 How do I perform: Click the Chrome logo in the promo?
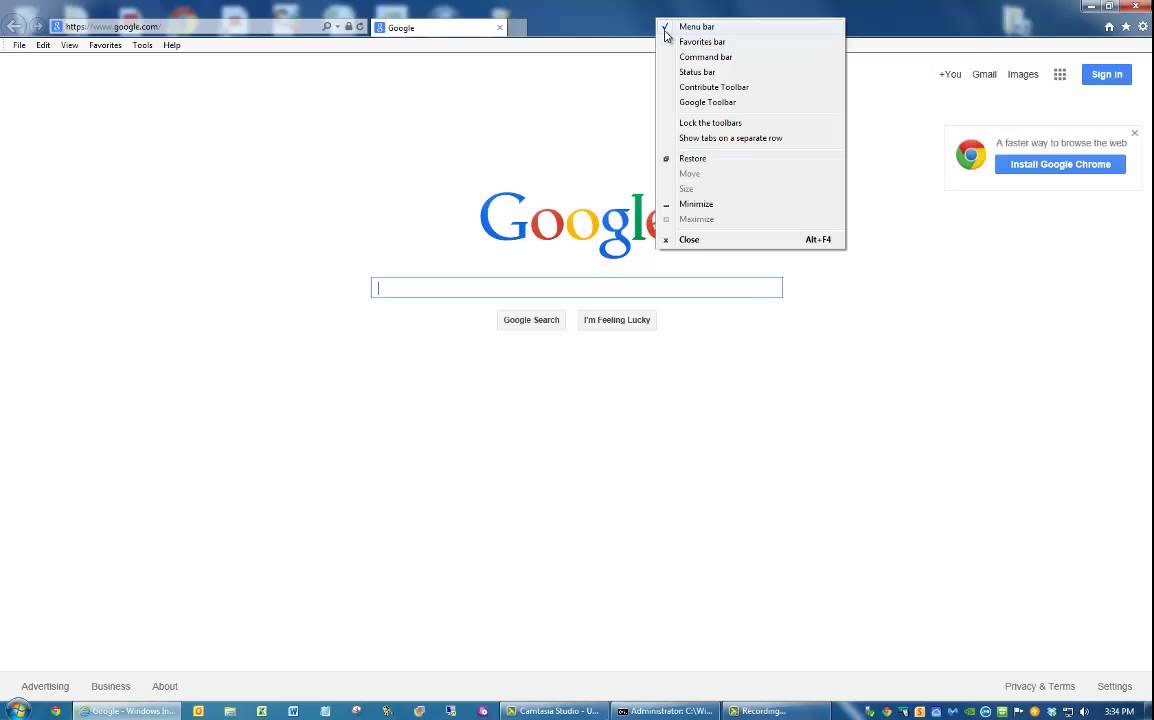pyautogui.click(x=971, y=155)
